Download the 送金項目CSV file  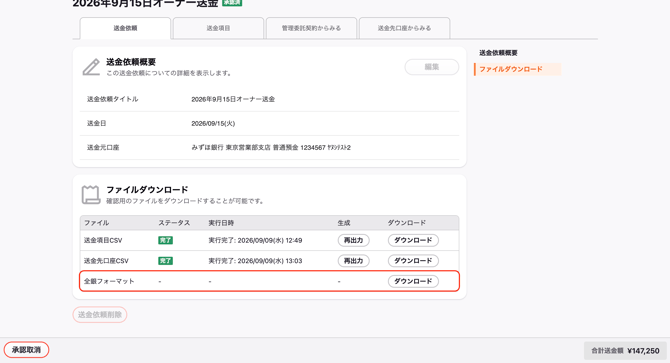413,240
